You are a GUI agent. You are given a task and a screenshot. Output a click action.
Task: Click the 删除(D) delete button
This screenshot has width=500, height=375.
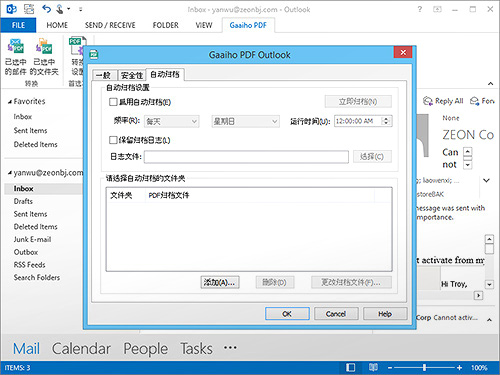[x=275, y=282]
